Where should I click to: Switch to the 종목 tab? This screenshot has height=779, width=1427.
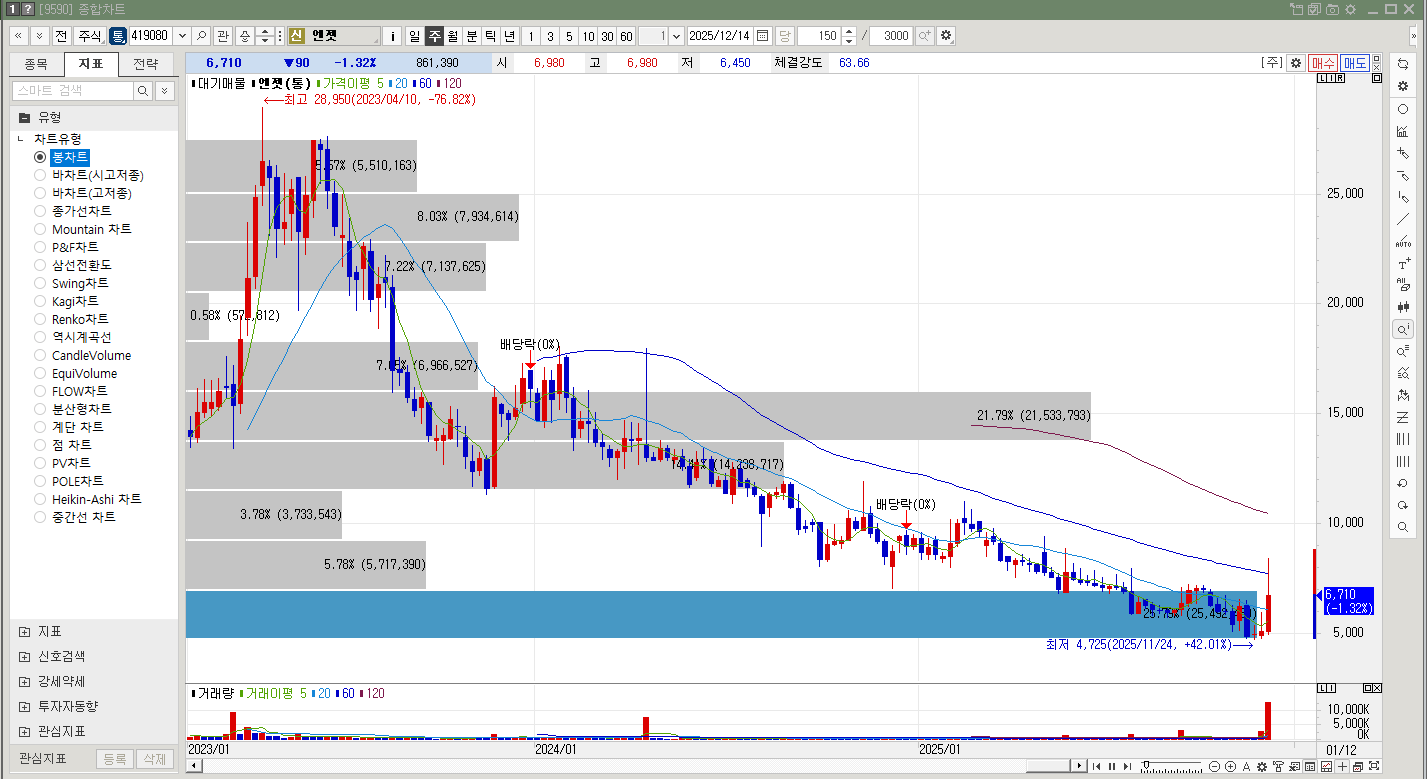pos(36,64)
